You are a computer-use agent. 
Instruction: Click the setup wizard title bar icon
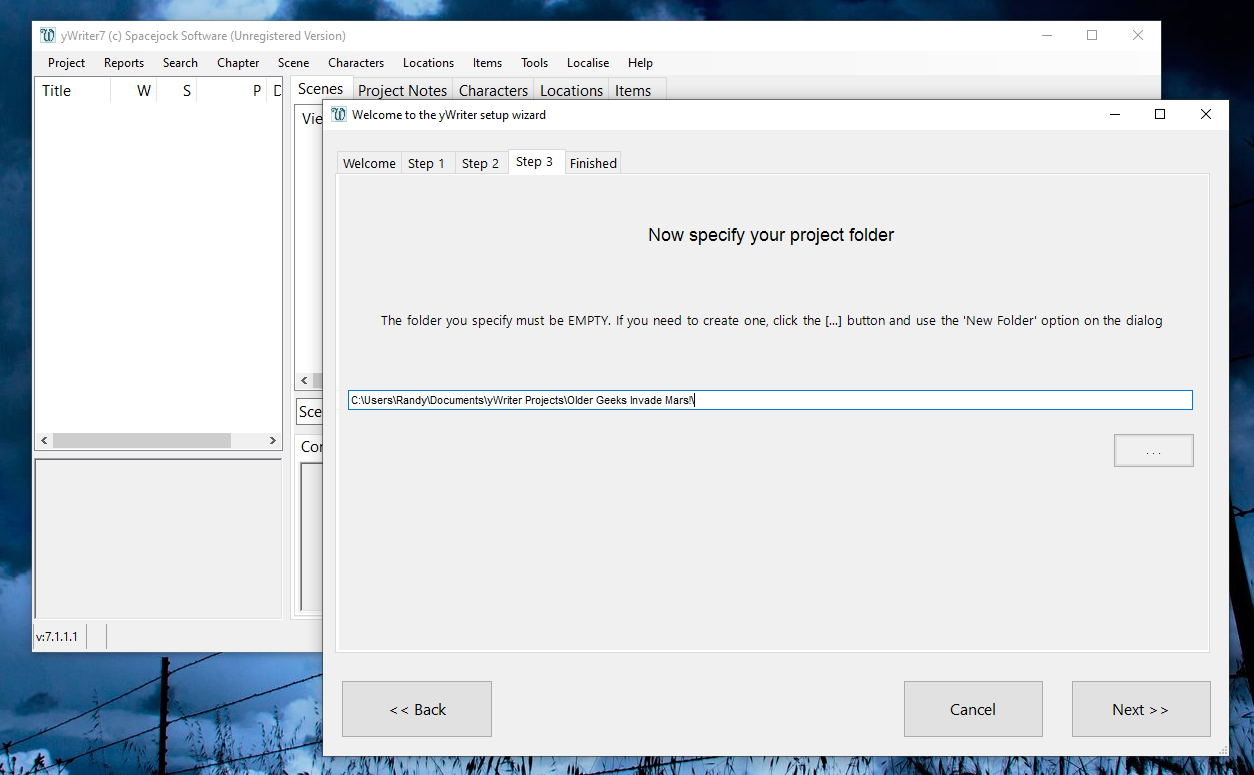pos(339,114)
